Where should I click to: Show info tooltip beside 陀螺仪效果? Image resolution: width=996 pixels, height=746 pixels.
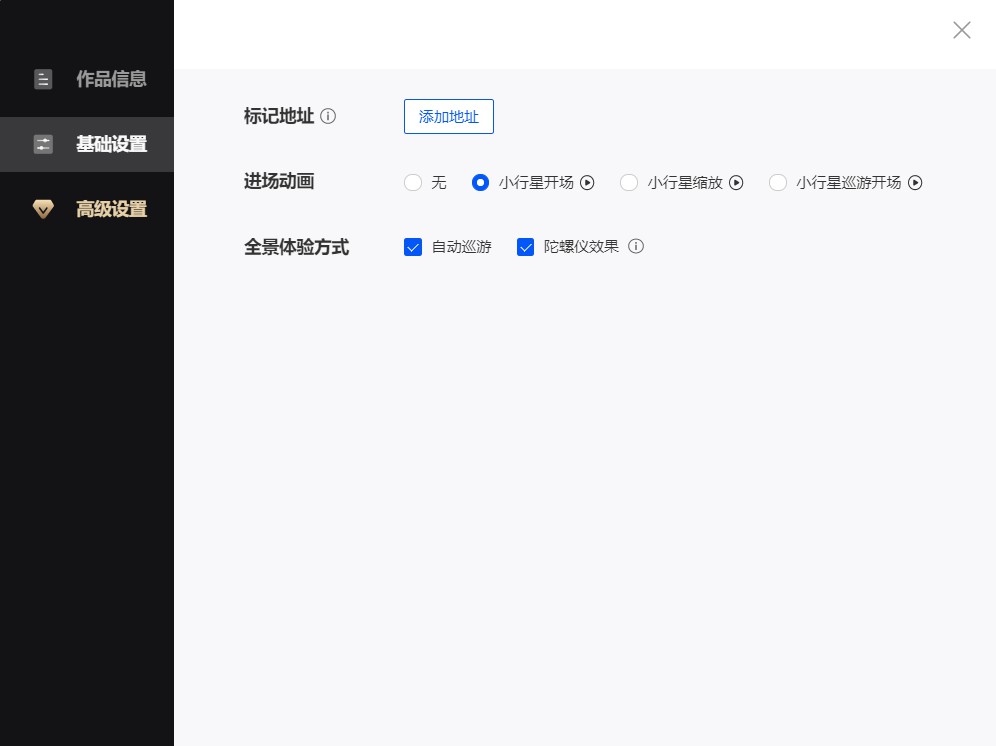coord(636,247)
